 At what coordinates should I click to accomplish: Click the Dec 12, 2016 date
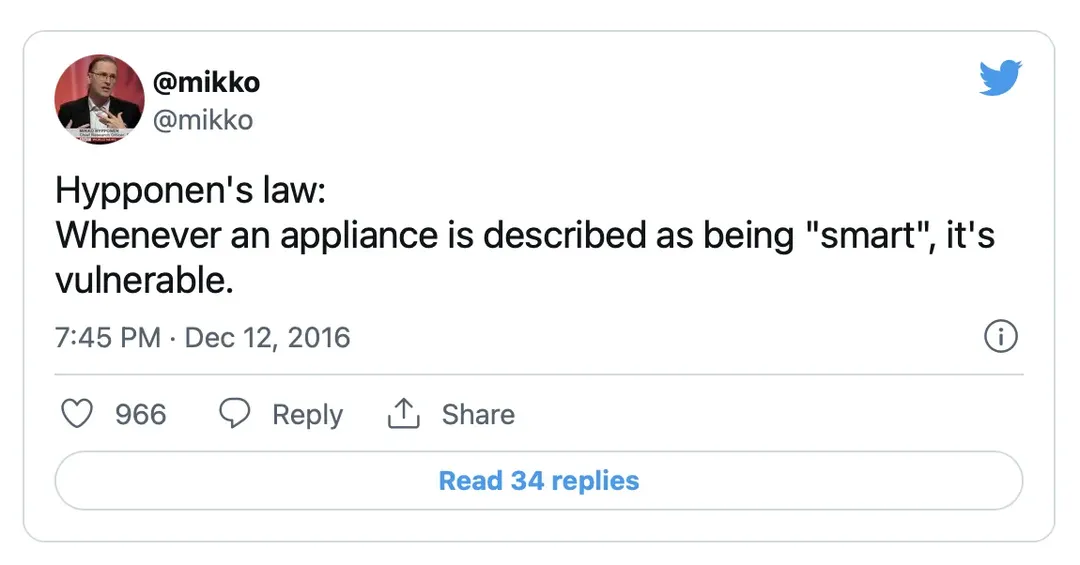268,337
